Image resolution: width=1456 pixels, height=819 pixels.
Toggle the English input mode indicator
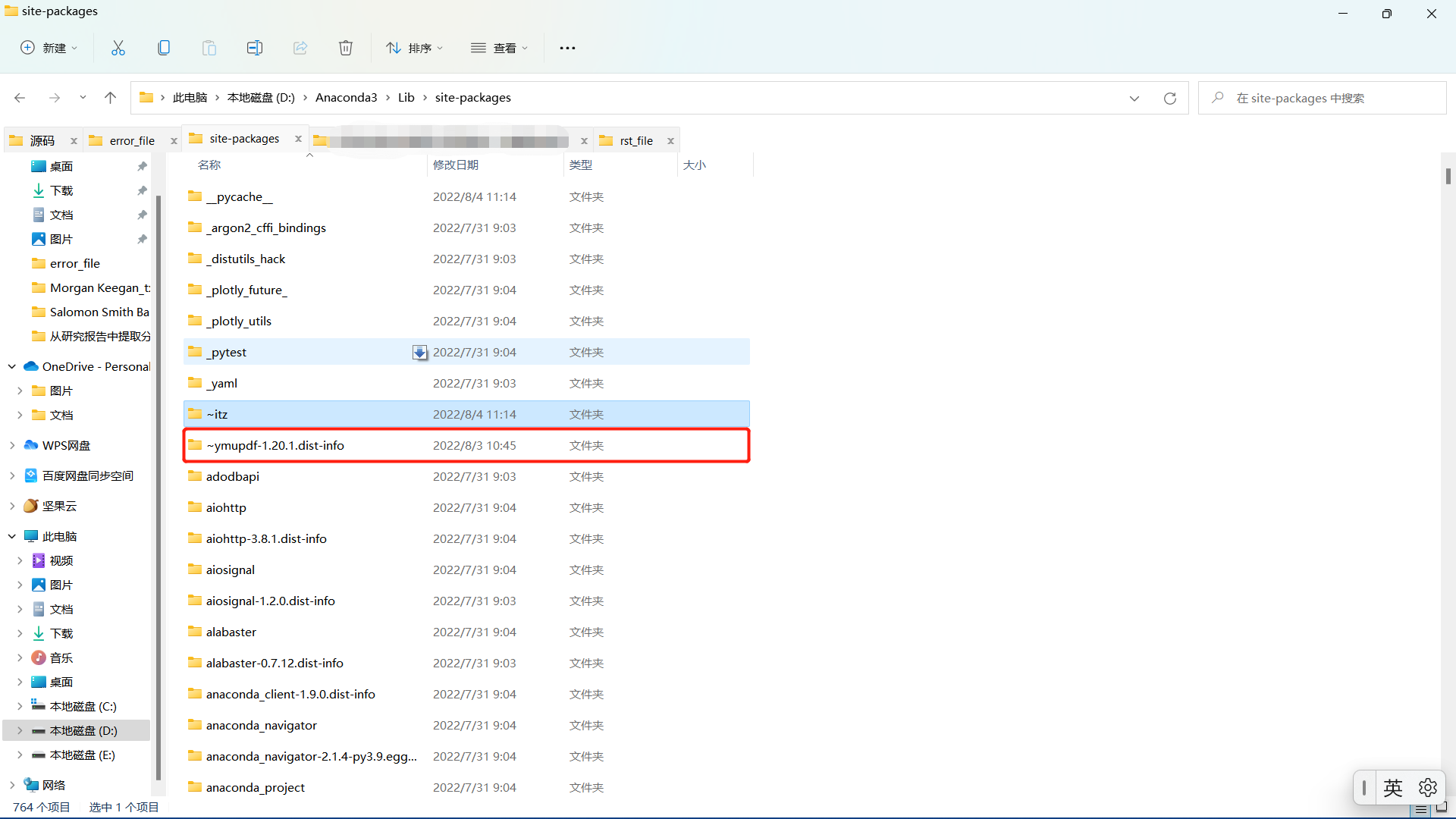(1393, 788)
